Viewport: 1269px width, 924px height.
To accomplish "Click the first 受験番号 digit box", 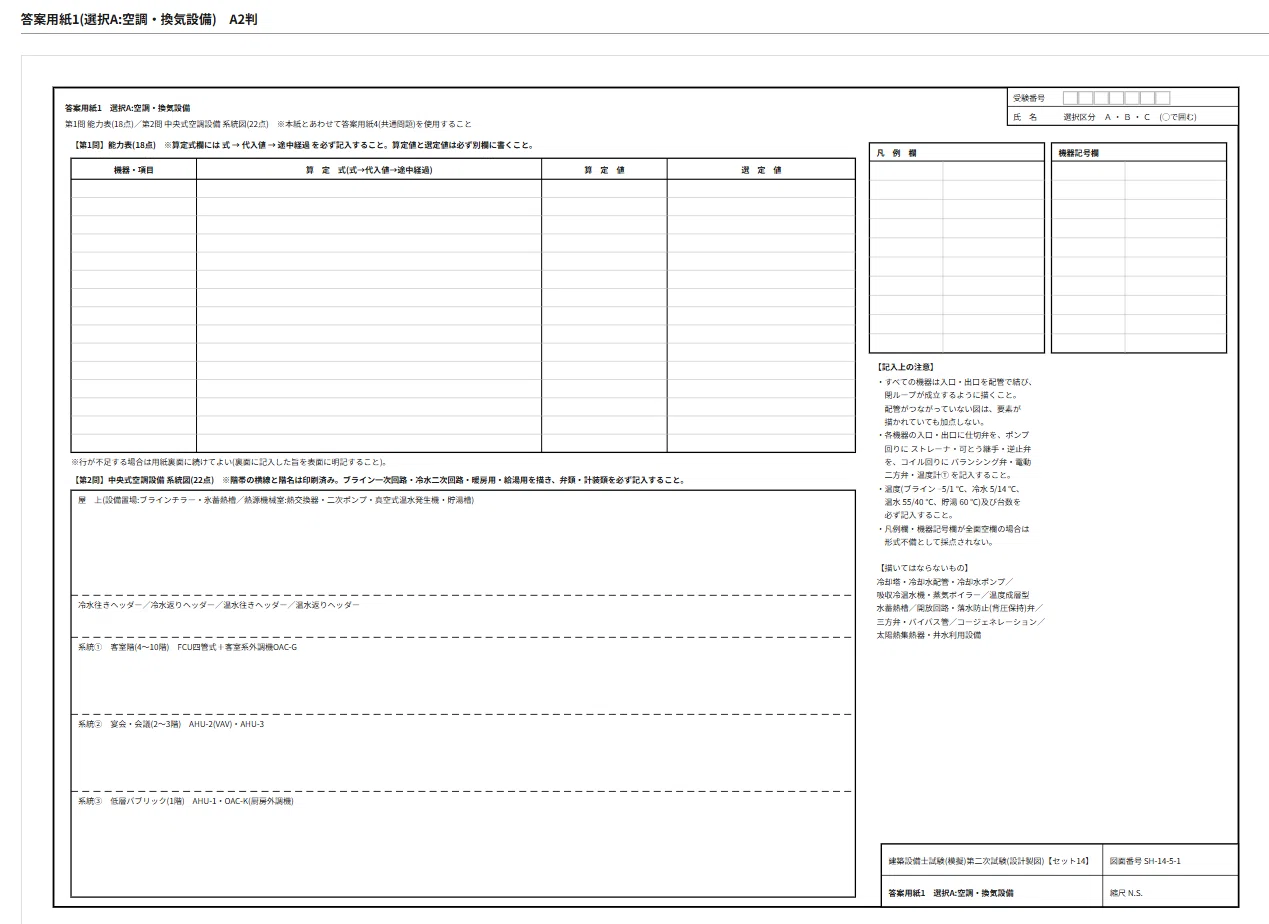I will (x=1070, y=98).
